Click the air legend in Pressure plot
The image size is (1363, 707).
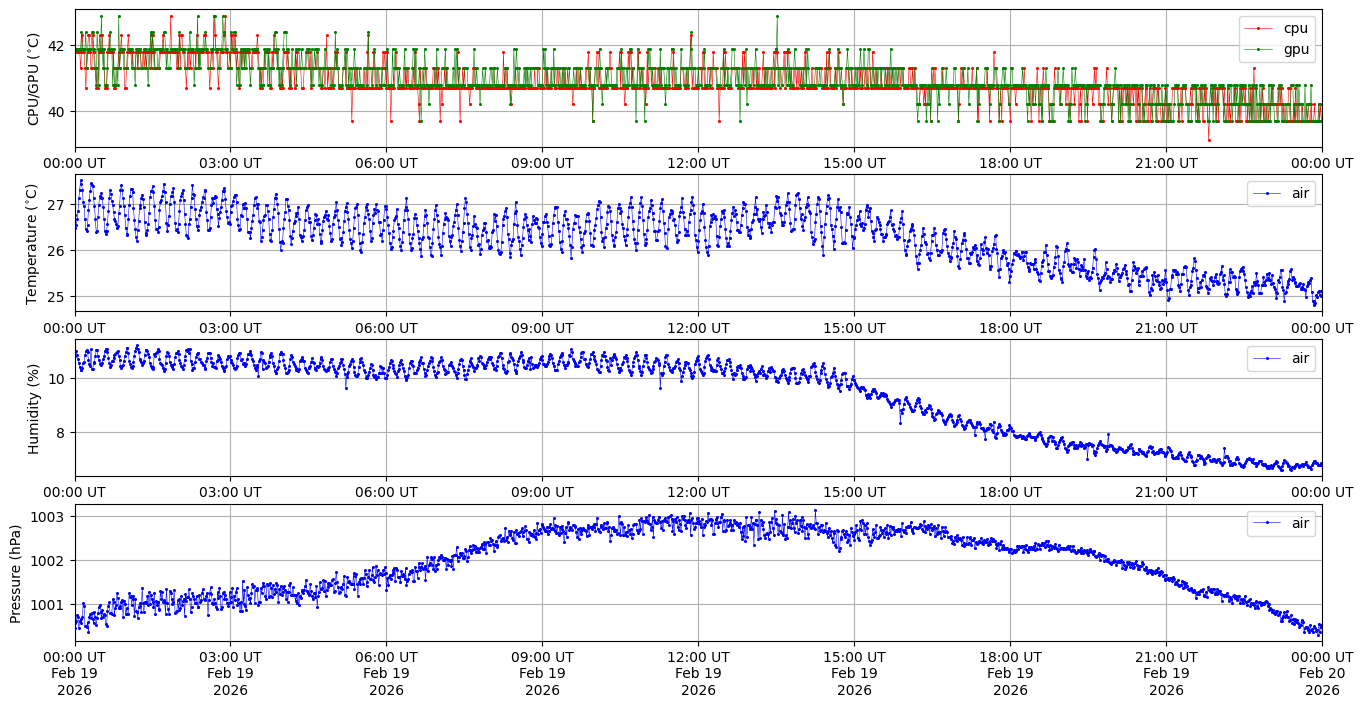pos(1281,522)
